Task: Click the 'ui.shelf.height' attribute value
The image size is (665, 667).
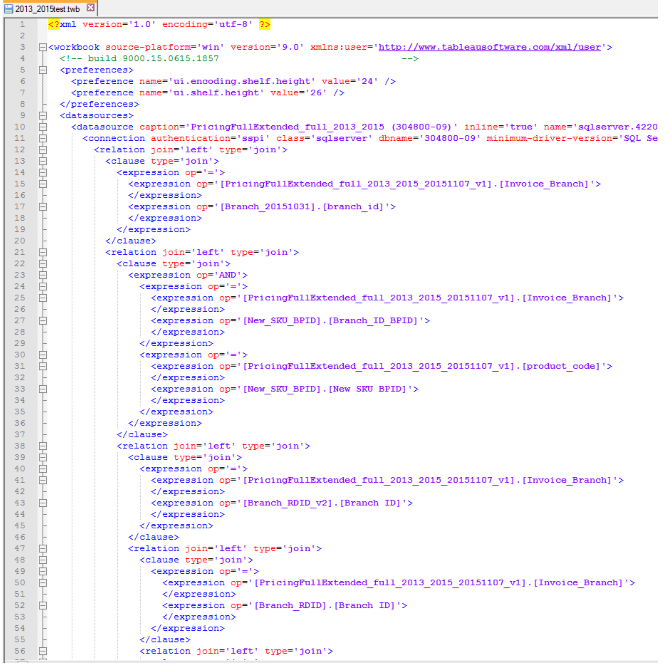Action: [x=216, y=93]
